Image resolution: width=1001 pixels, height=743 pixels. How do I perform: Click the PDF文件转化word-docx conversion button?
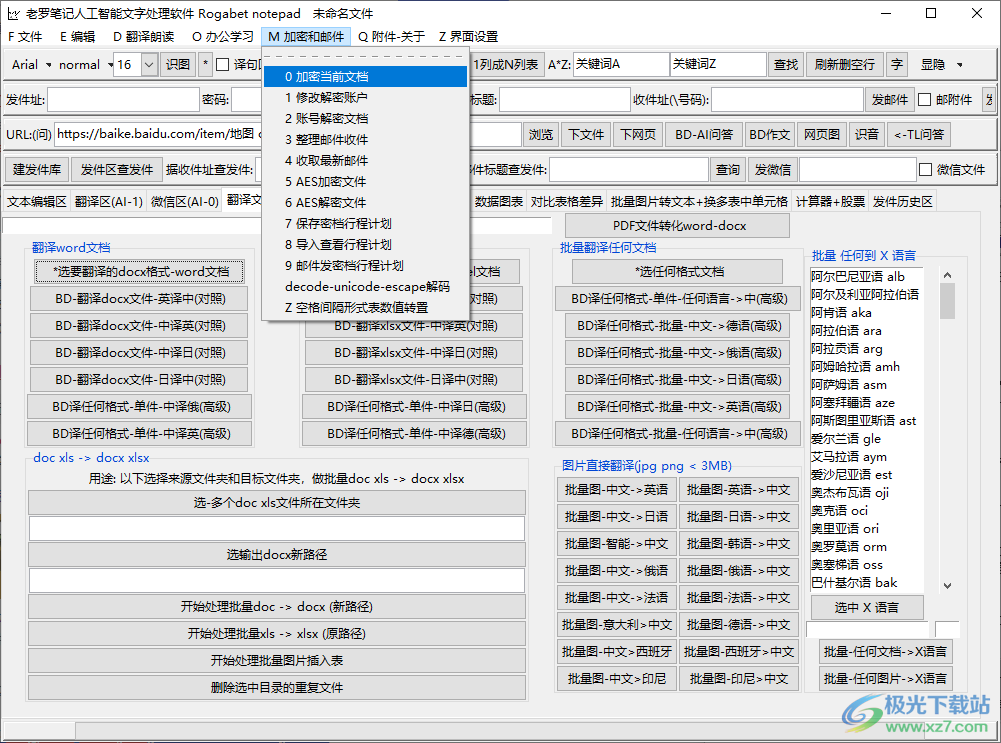pos(676,224)
